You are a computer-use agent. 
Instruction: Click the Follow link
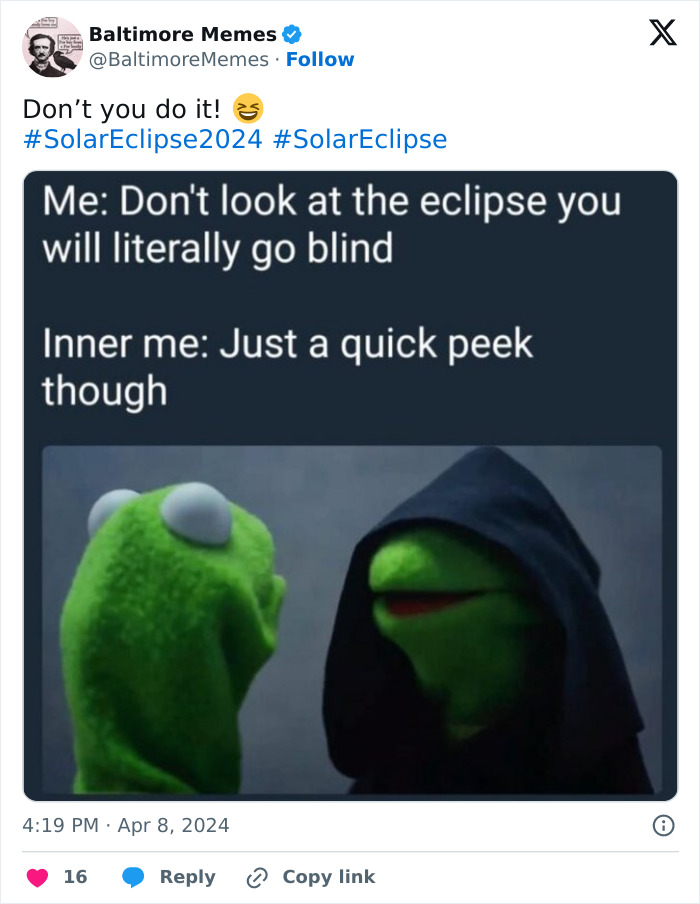[321, 60]
